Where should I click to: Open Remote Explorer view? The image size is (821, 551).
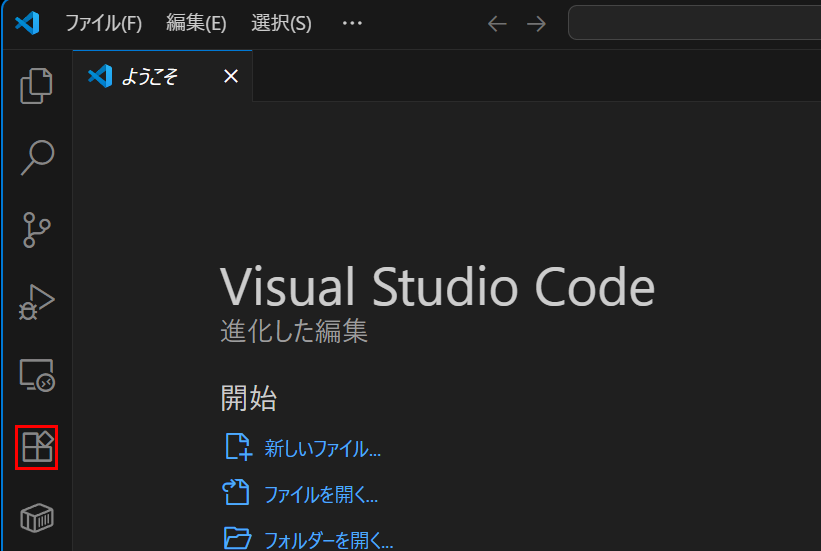coord(37,375)
